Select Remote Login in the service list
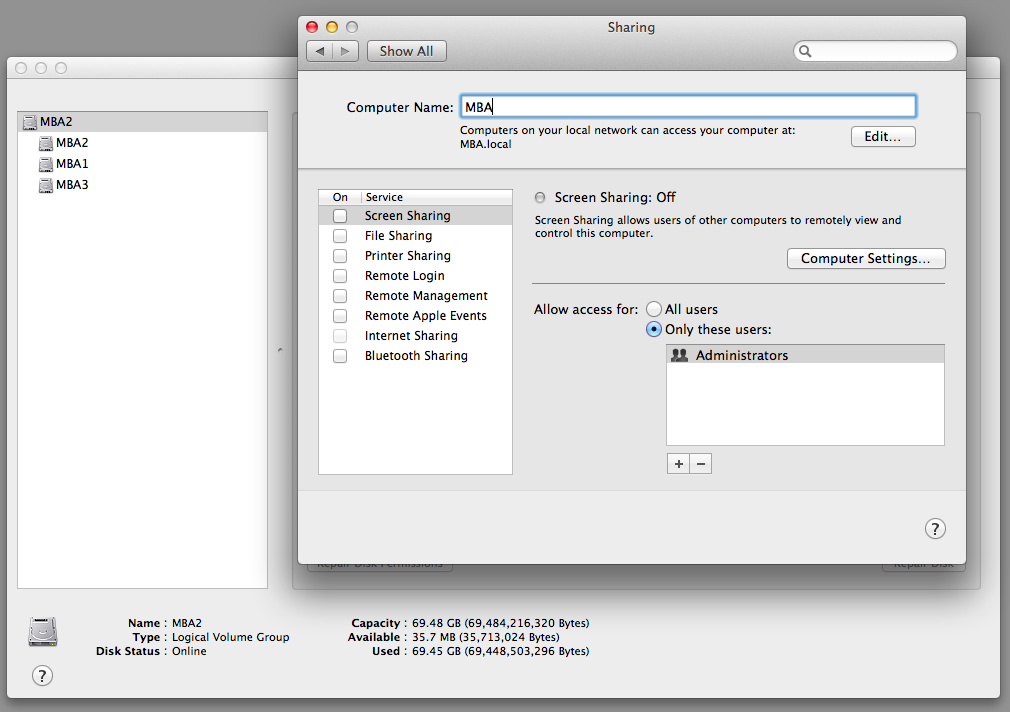This screenshot has width=1010, height=712. tap(415, 276)
